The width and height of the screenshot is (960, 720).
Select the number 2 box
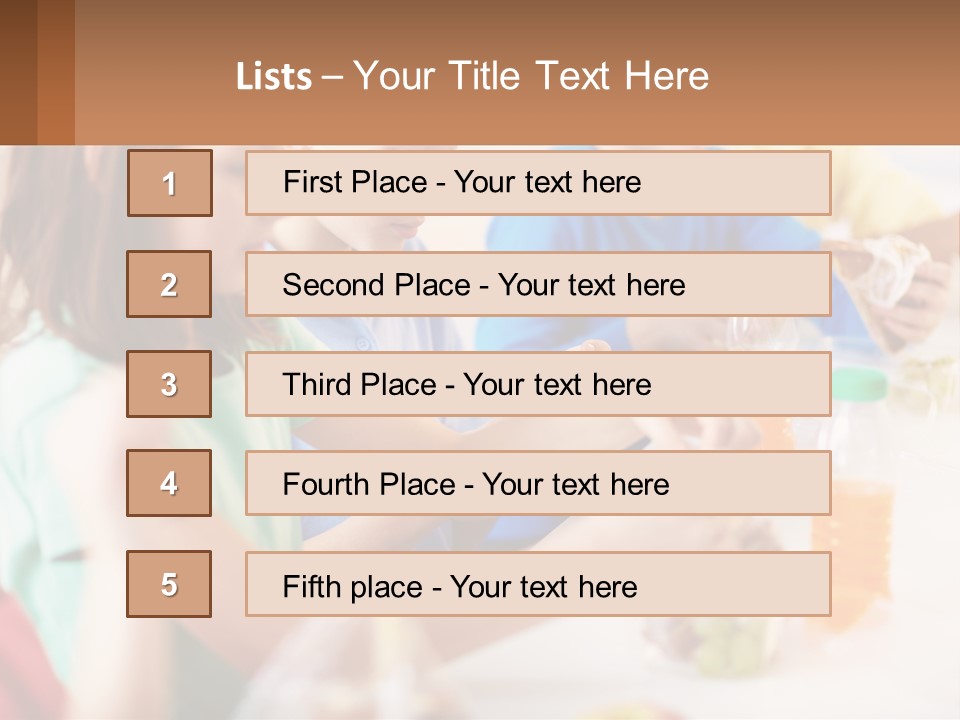169,284
